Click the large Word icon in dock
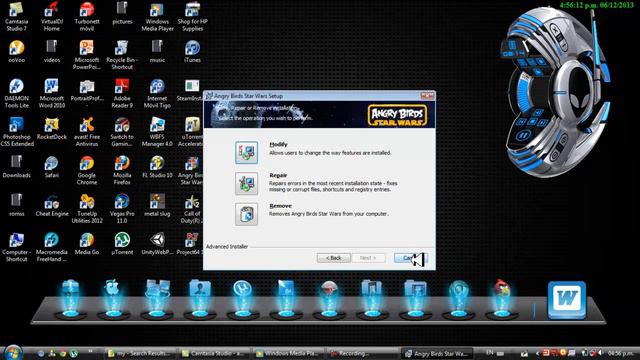The width and height of the screenshot is (640, 360). coord(567,299)
